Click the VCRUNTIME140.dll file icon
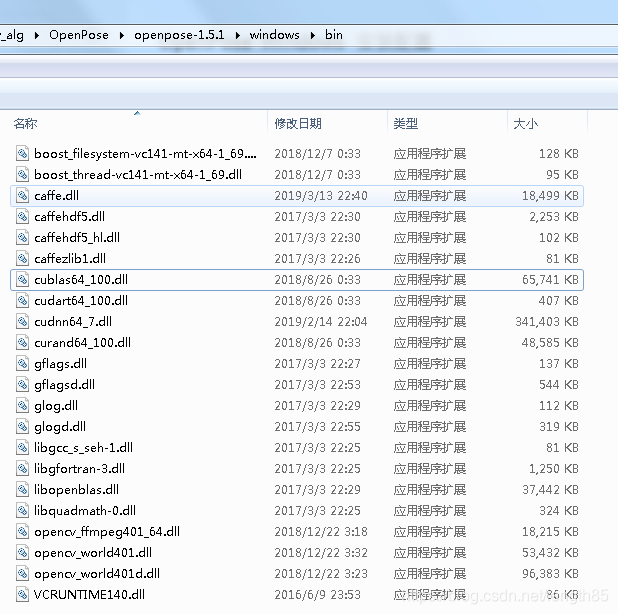Screen dimensions: 618x614 coord(22,594)
